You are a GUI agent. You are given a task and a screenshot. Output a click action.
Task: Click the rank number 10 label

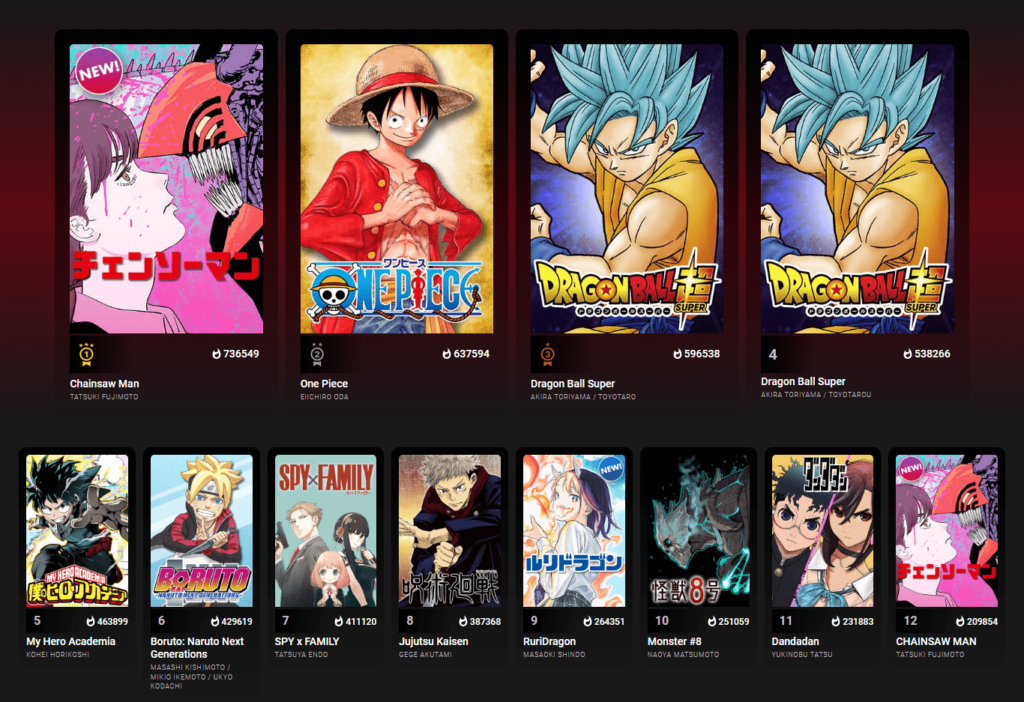(x=662, y=621)
